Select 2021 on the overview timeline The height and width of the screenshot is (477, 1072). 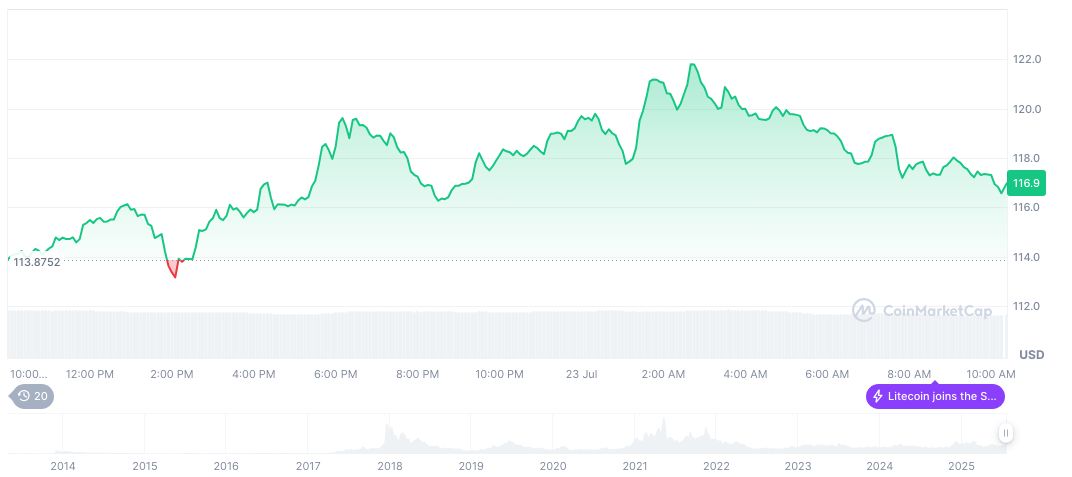click(634, 466)
